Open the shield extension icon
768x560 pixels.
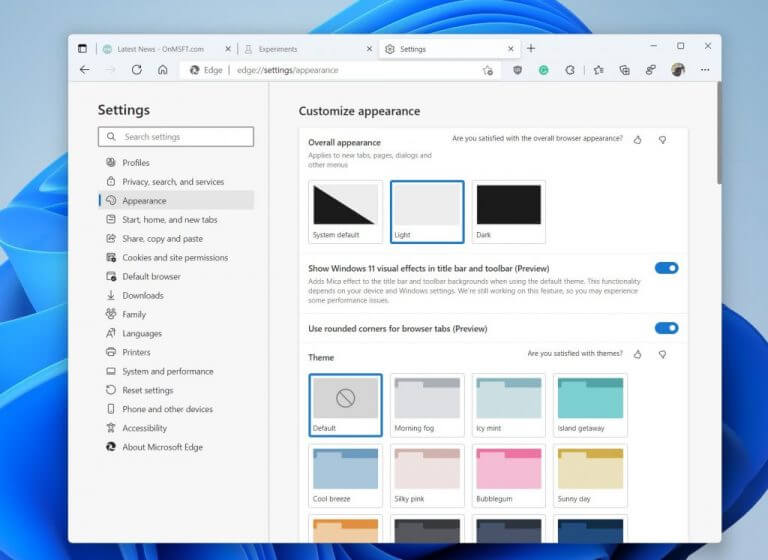pos(517,70)
